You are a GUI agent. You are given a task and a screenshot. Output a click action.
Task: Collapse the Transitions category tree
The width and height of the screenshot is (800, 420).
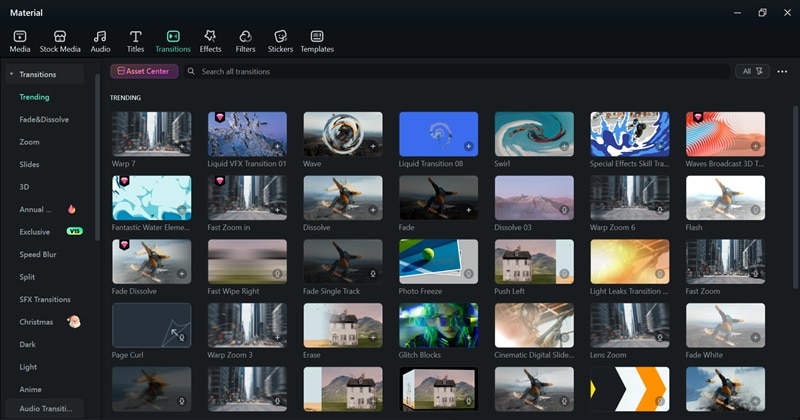click(11, 75)
